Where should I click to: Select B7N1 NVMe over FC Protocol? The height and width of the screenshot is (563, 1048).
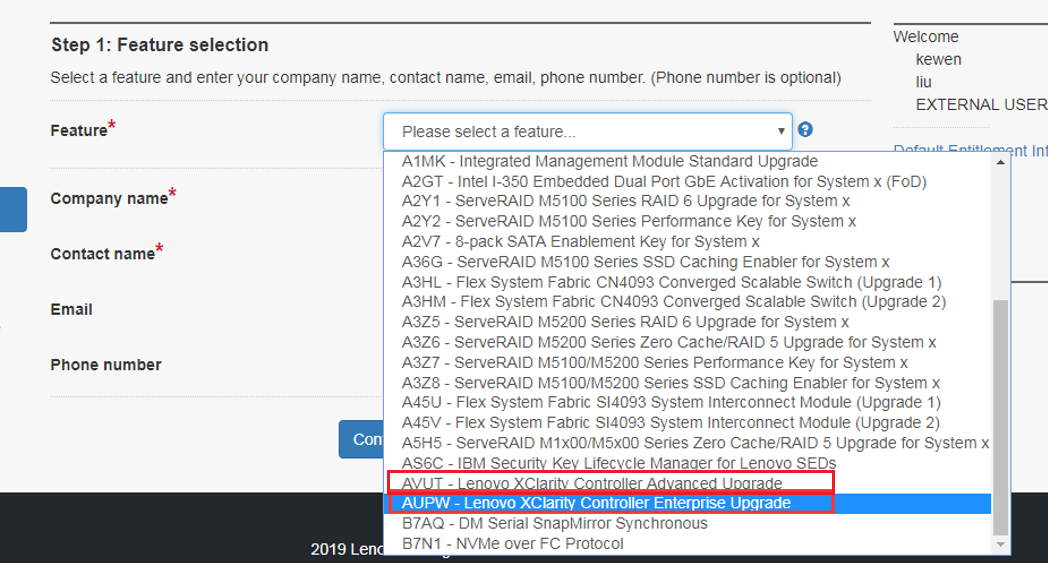pos(512,543)
